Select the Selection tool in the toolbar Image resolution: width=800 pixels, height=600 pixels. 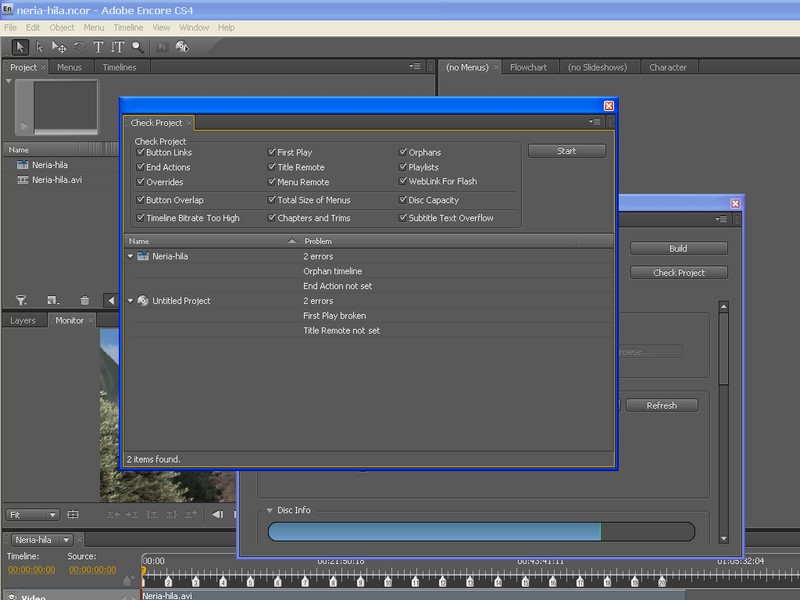(x=20, y=46)
